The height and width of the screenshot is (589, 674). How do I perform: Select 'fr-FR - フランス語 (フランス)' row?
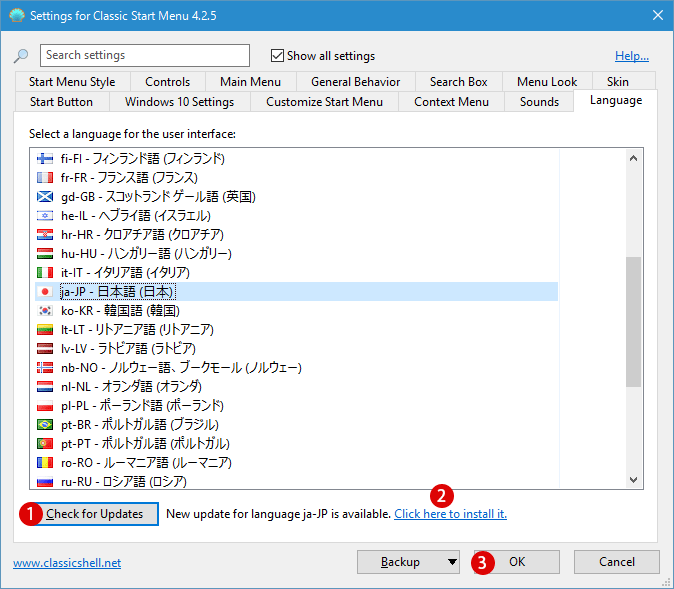pyautogui.click(x=297, y=178)
